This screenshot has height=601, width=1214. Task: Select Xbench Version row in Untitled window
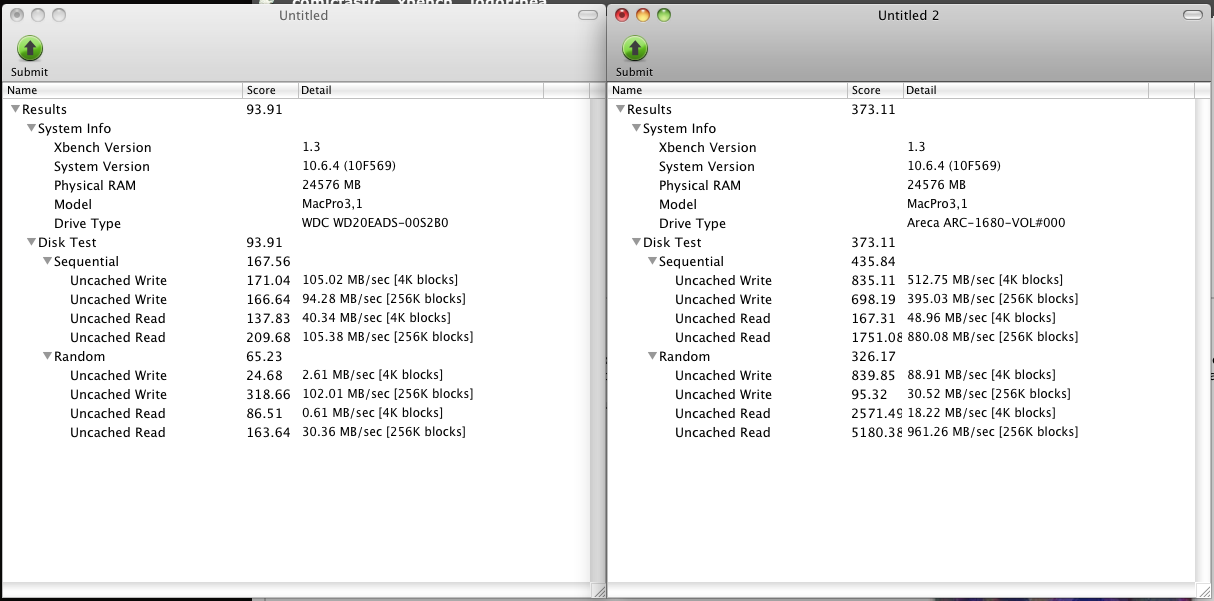(296, 147)
